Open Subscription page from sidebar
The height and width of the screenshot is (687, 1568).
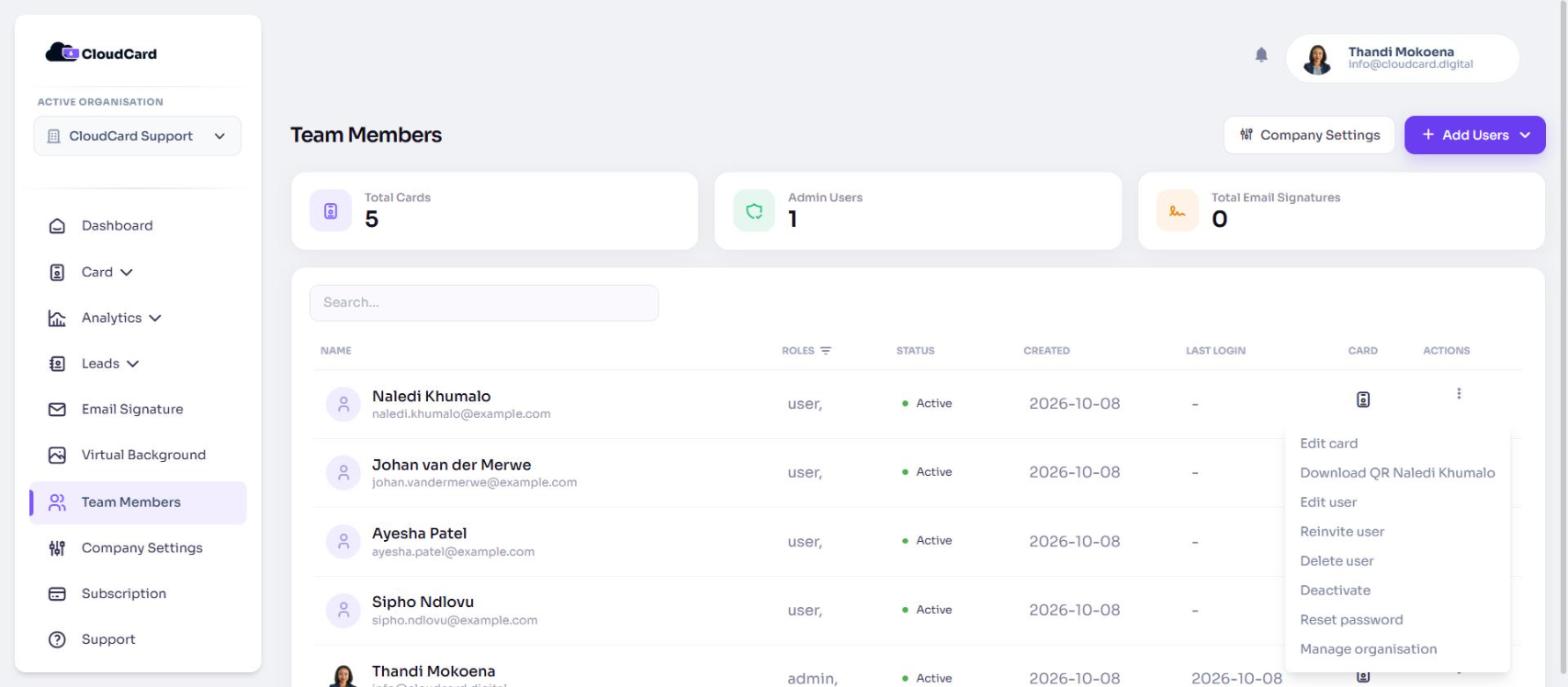(x=124, y=594)
